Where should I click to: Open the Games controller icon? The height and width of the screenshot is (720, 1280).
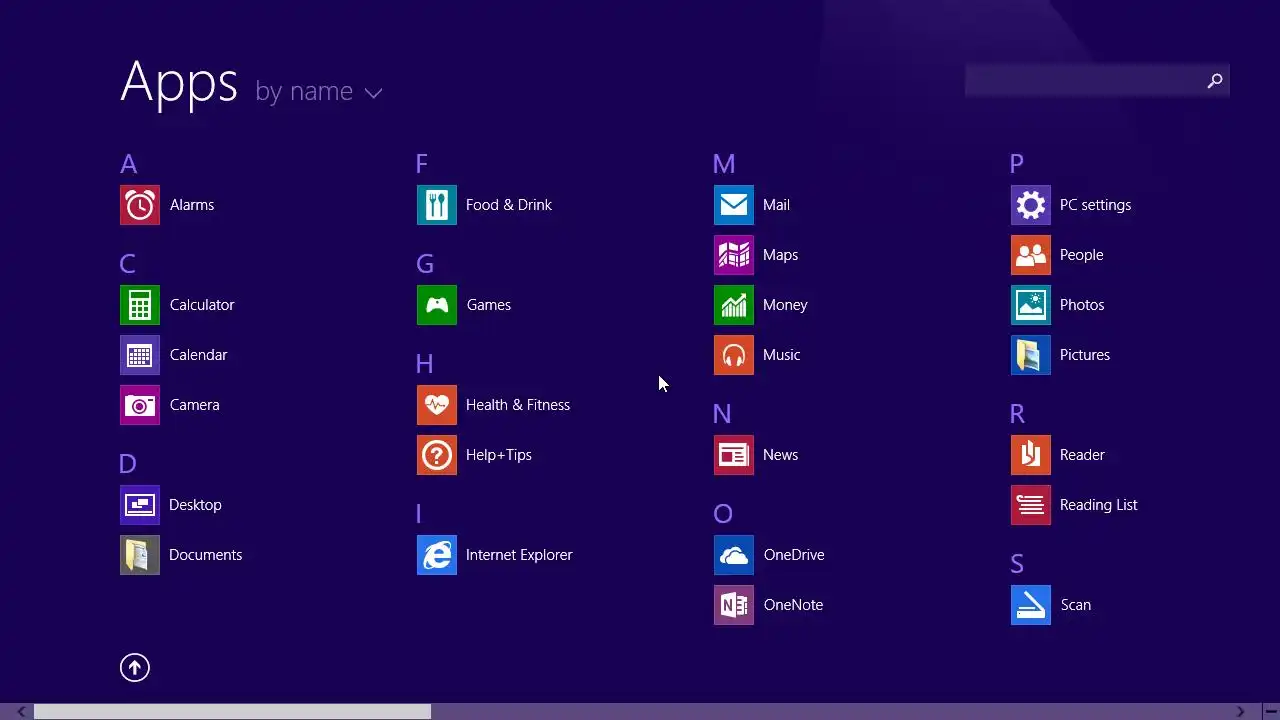point(437,305)
